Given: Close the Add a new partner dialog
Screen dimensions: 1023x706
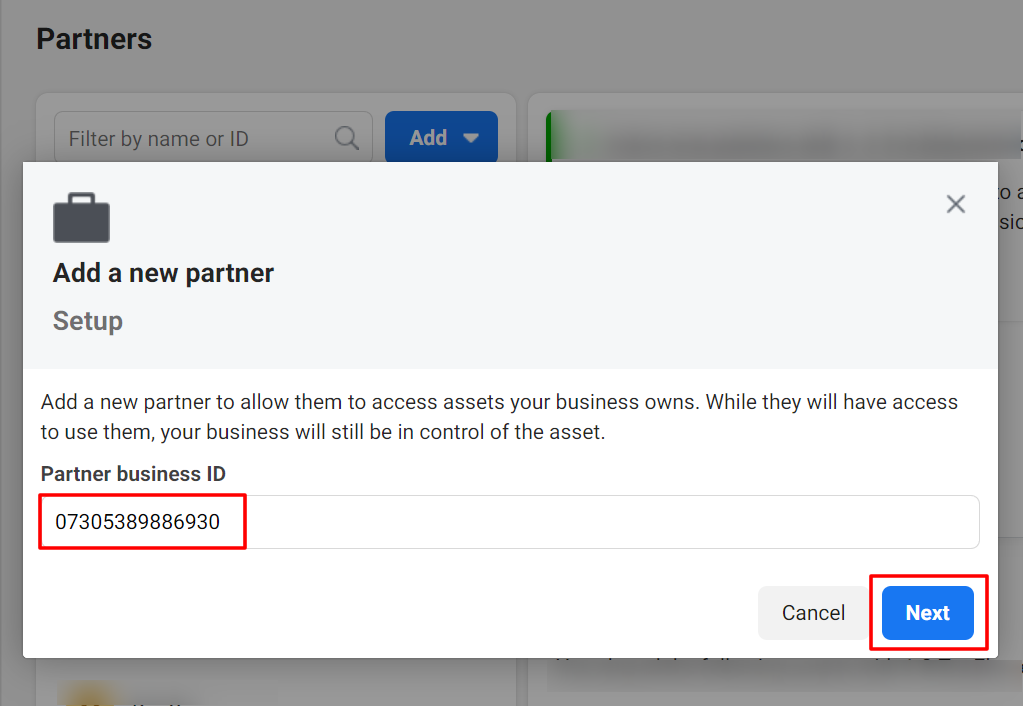Looking at the screenshot, I should tap(956, 204).
